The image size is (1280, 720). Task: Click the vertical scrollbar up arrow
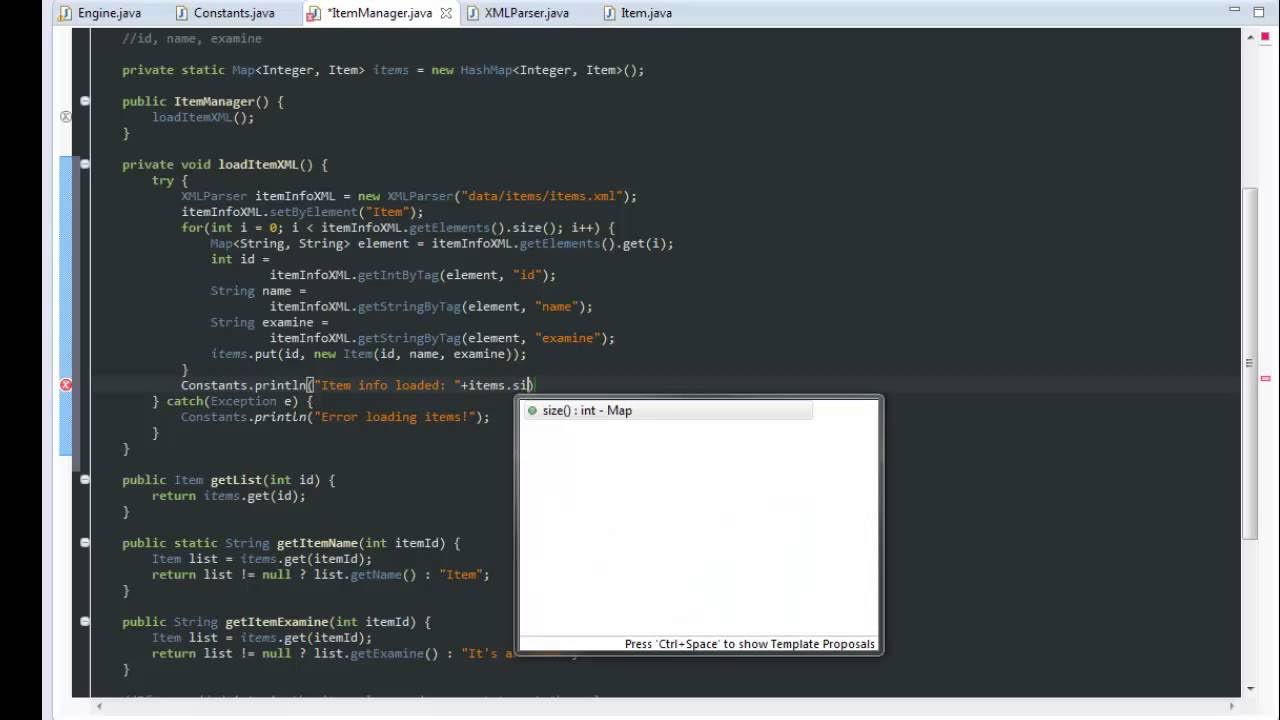coord(1250,37)
